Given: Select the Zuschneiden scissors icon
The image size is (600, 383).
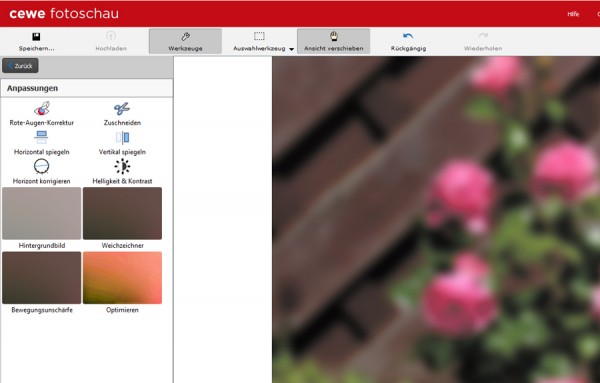Looking at the screenshot, I should pos(122,109).
